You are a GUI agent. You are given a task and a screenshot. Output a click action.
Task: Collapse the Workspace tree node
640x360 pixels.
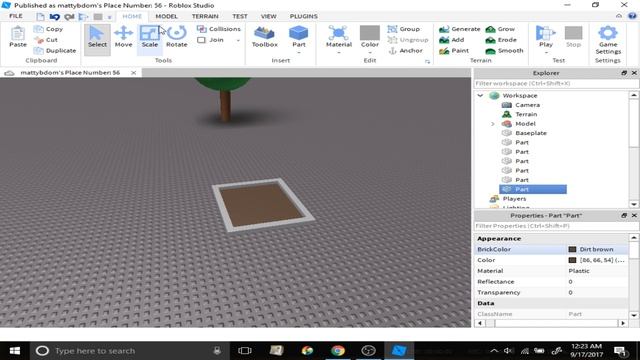point(480,96)
